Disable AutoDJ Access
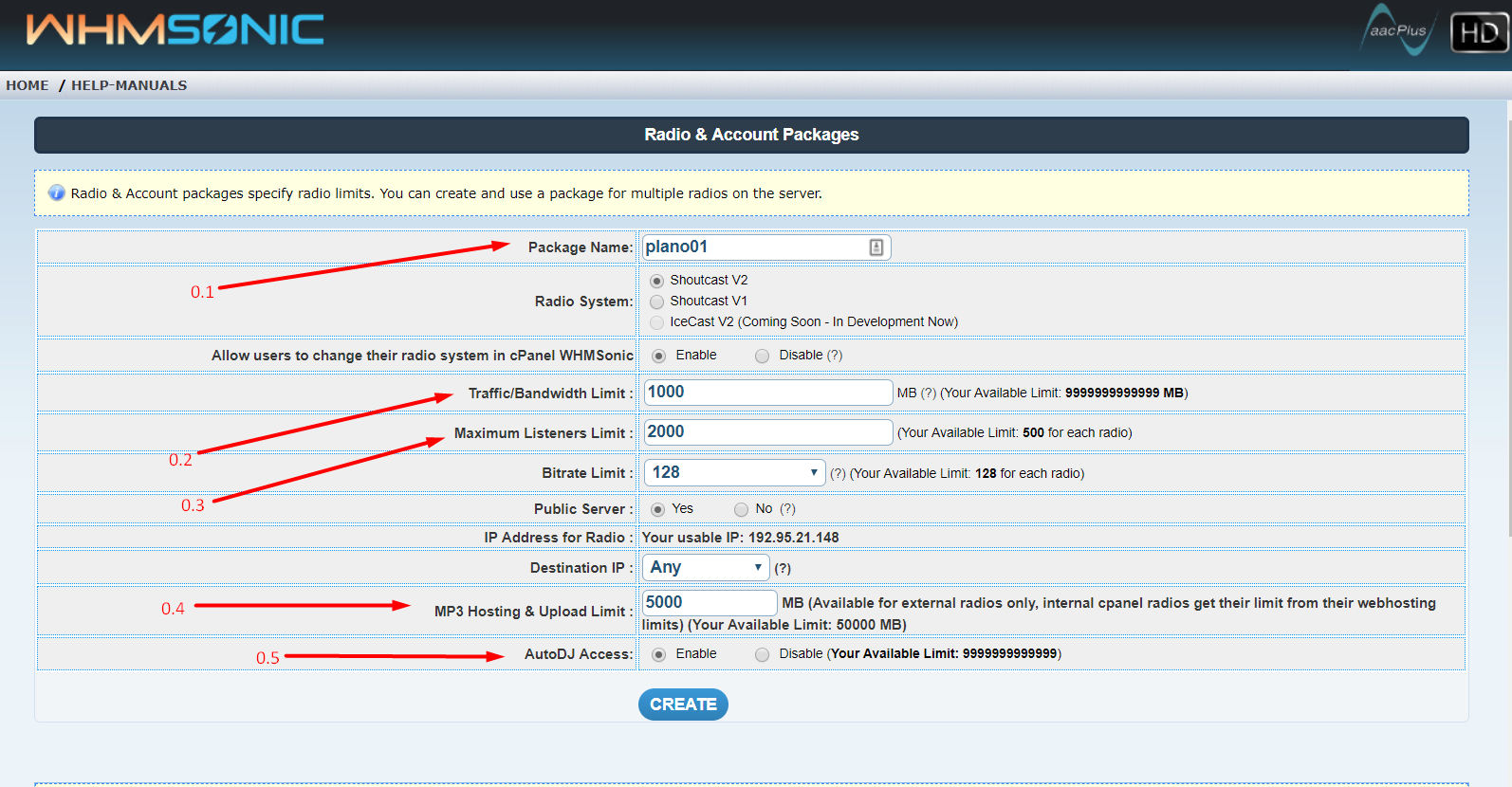 point(762,654)
